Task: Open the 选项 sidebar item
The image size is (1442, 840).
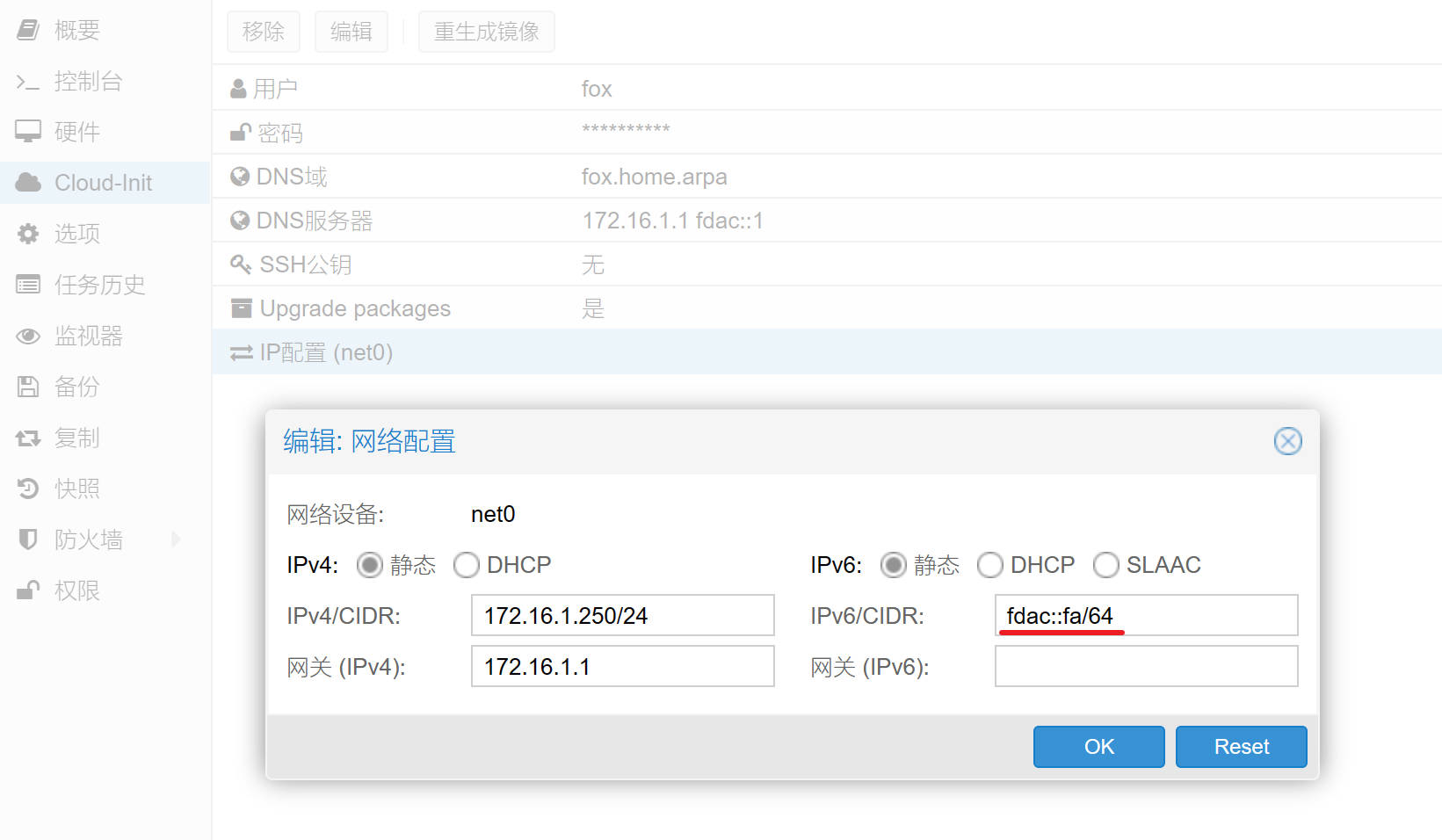Action: [x=105, y=234]
